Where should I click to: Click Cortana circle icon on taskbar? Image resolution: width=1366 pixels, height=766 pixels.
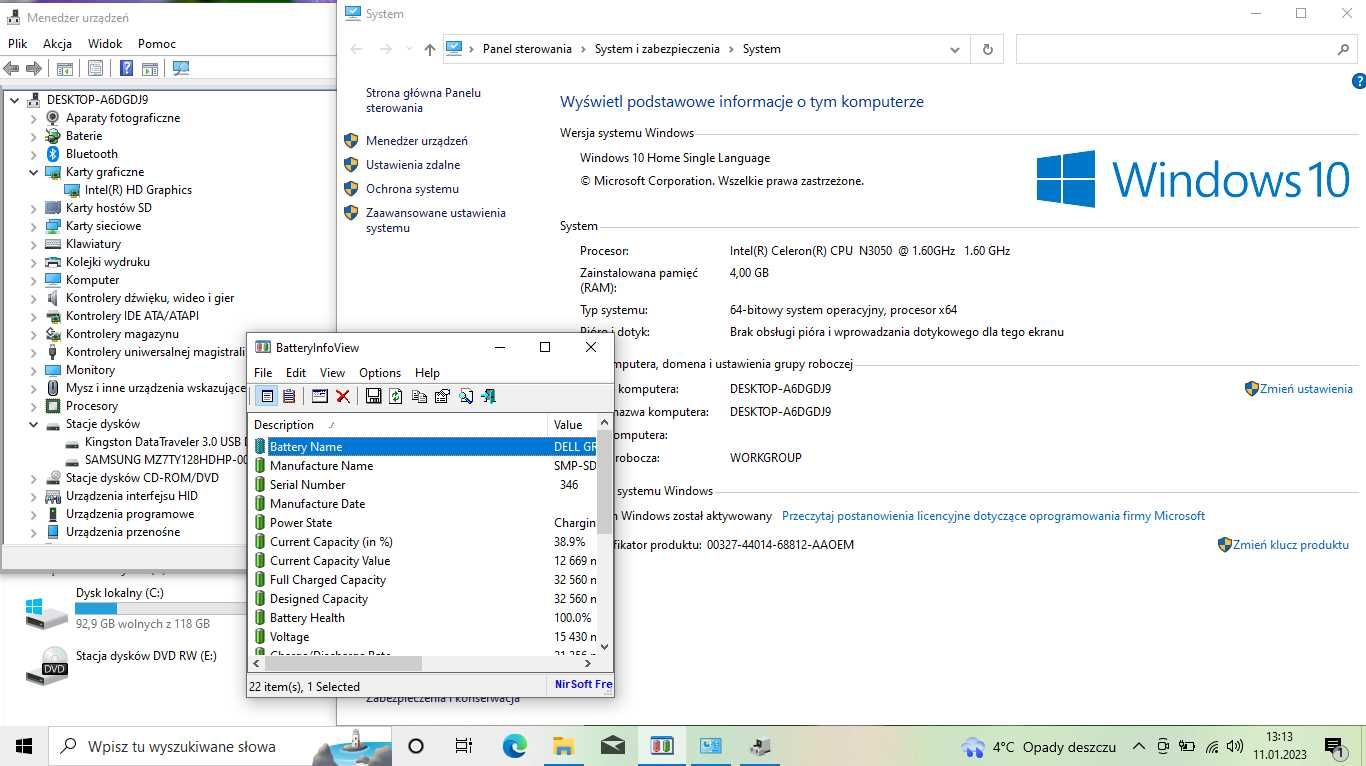tap(416, 746)
